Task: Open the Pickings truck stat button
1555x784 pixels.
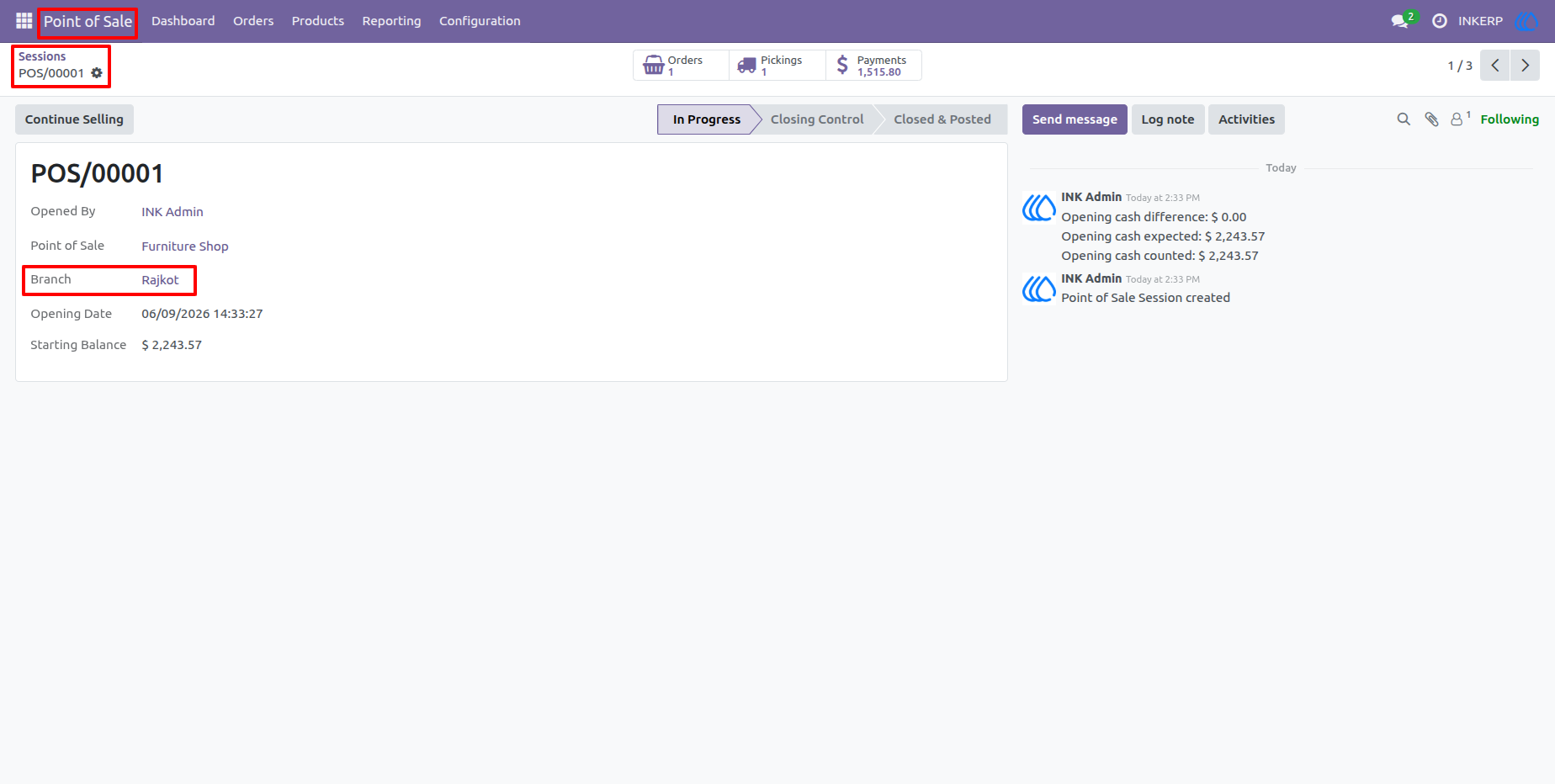Action: click(777, 66)
